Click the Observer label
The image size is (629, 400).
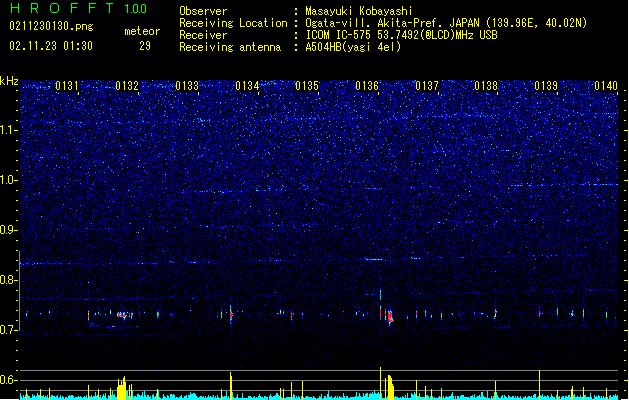click(203, 11)
